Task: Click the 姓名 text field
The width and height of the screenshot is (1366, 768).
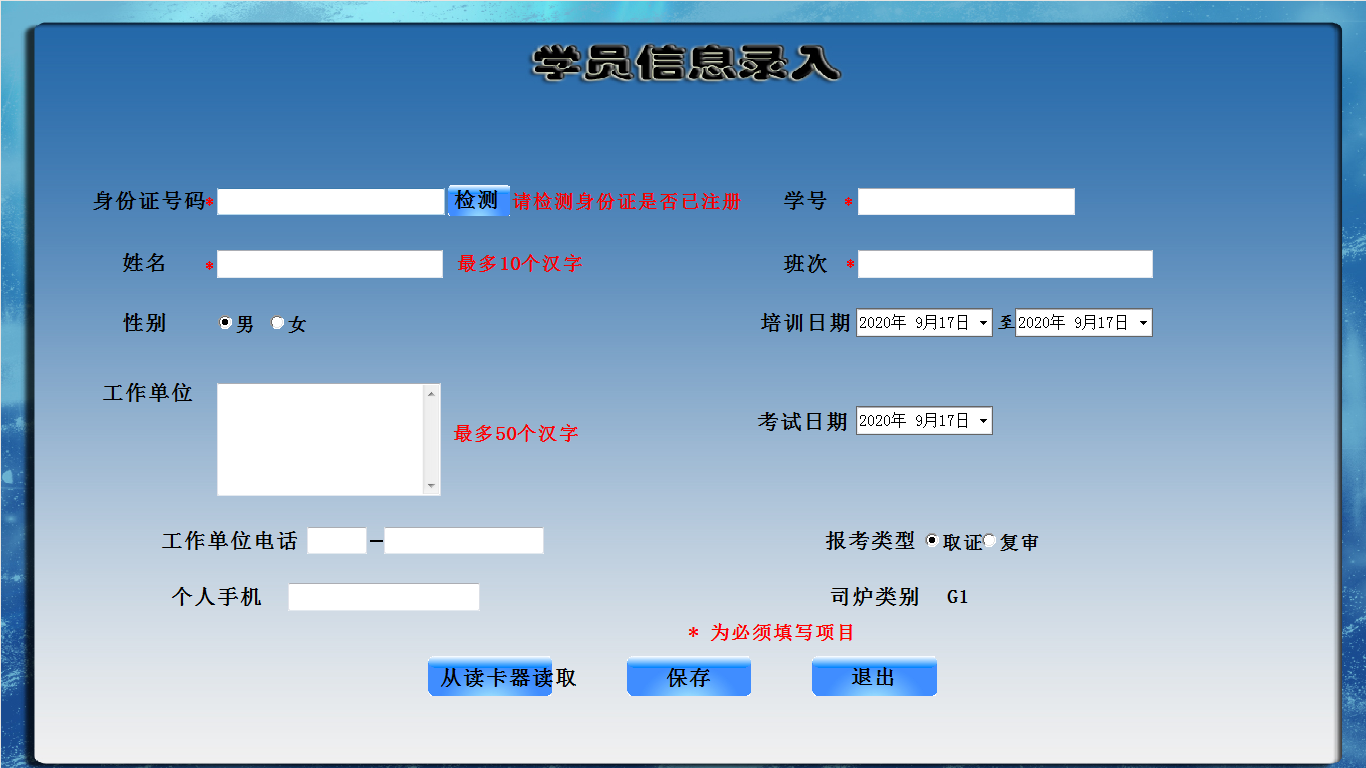Action: pyautogui.click(x=330, y=264)
